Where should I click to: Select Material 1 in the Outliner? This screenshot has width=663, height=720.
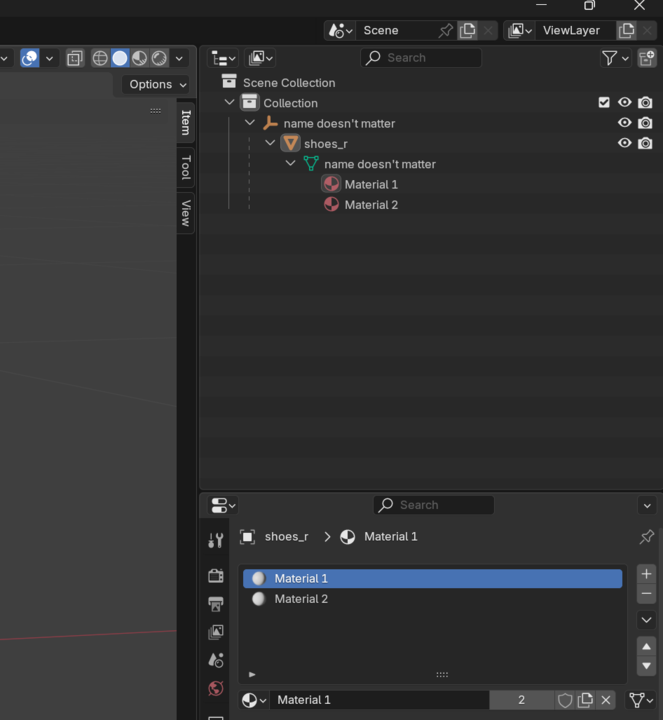click(x=371, y=185)
